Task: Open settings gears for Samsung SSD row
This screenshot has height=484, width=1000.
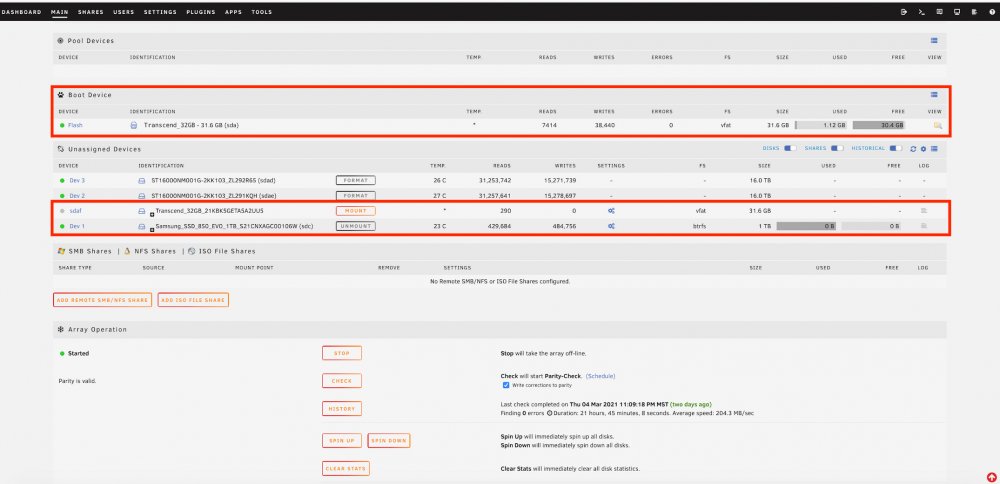Action: coord(611,226)
